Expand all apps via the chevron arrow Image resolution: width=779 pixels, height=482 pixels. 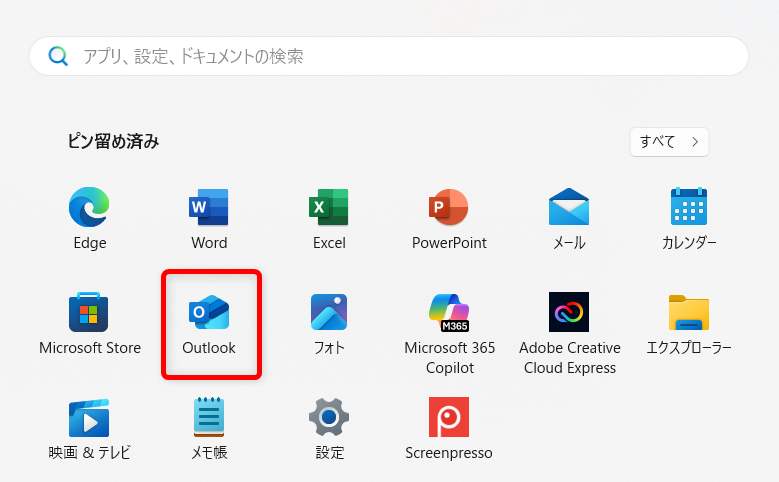[695, 141]
